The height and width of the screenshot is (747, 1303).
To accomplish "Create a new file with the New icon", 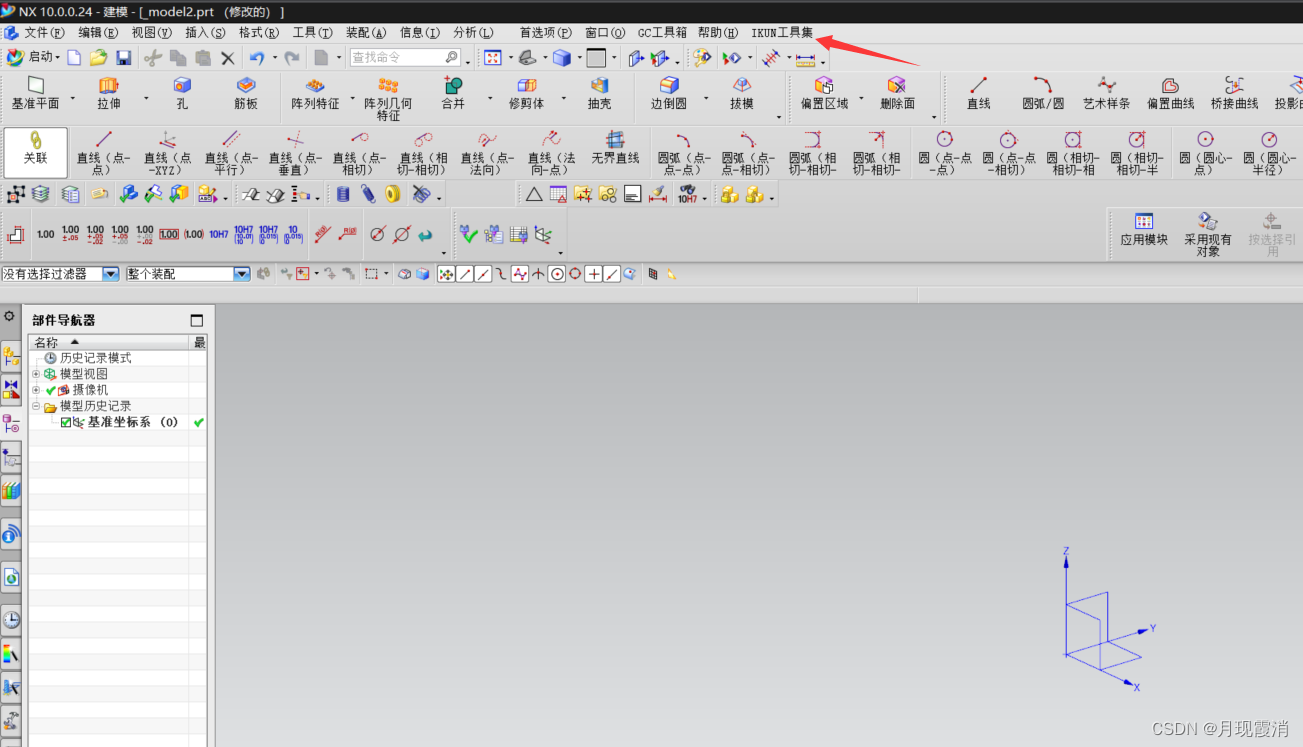I will [x=74, y=58].
